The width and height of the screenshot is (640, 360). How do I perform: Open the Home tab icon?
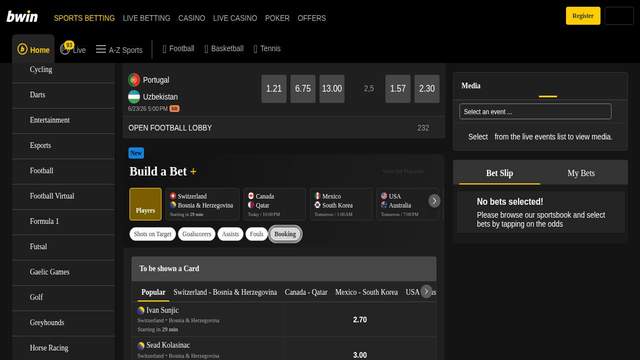(22, 49)
